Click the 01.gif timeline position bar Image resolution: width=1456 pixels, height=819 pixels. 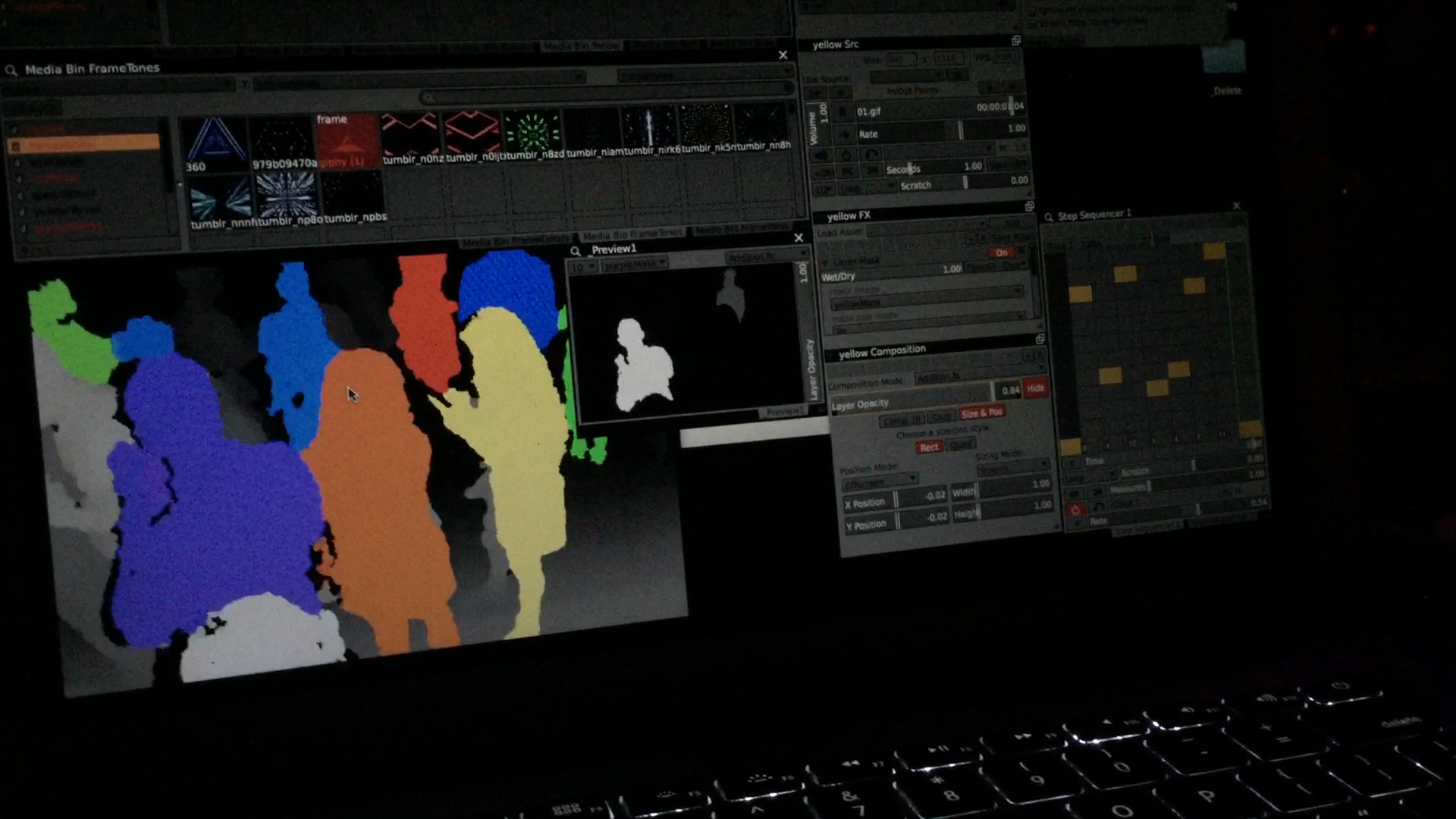point(940,109)
